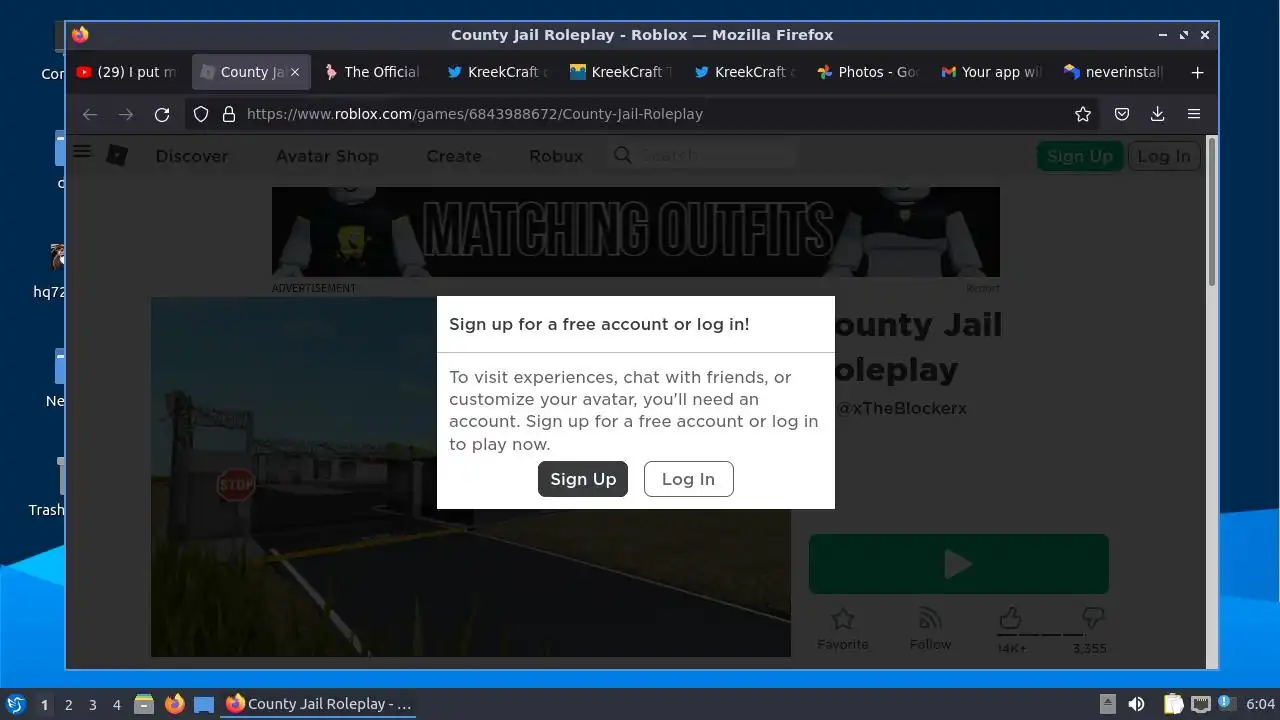Go back to previous page
This screenshot has height=720, width=1280.
(x=90, y=114)
